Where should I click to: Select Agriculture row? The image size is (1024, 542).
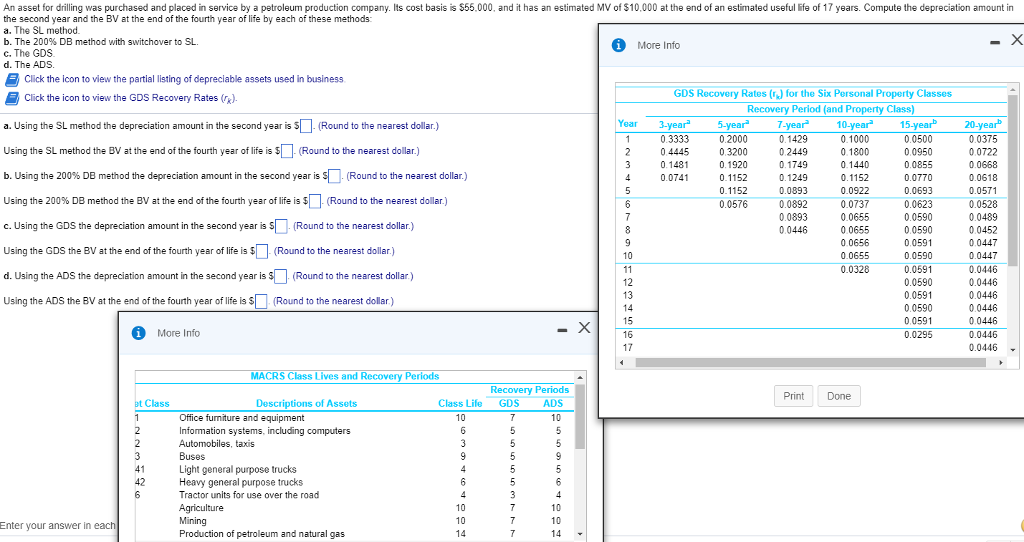click(354, 508)
